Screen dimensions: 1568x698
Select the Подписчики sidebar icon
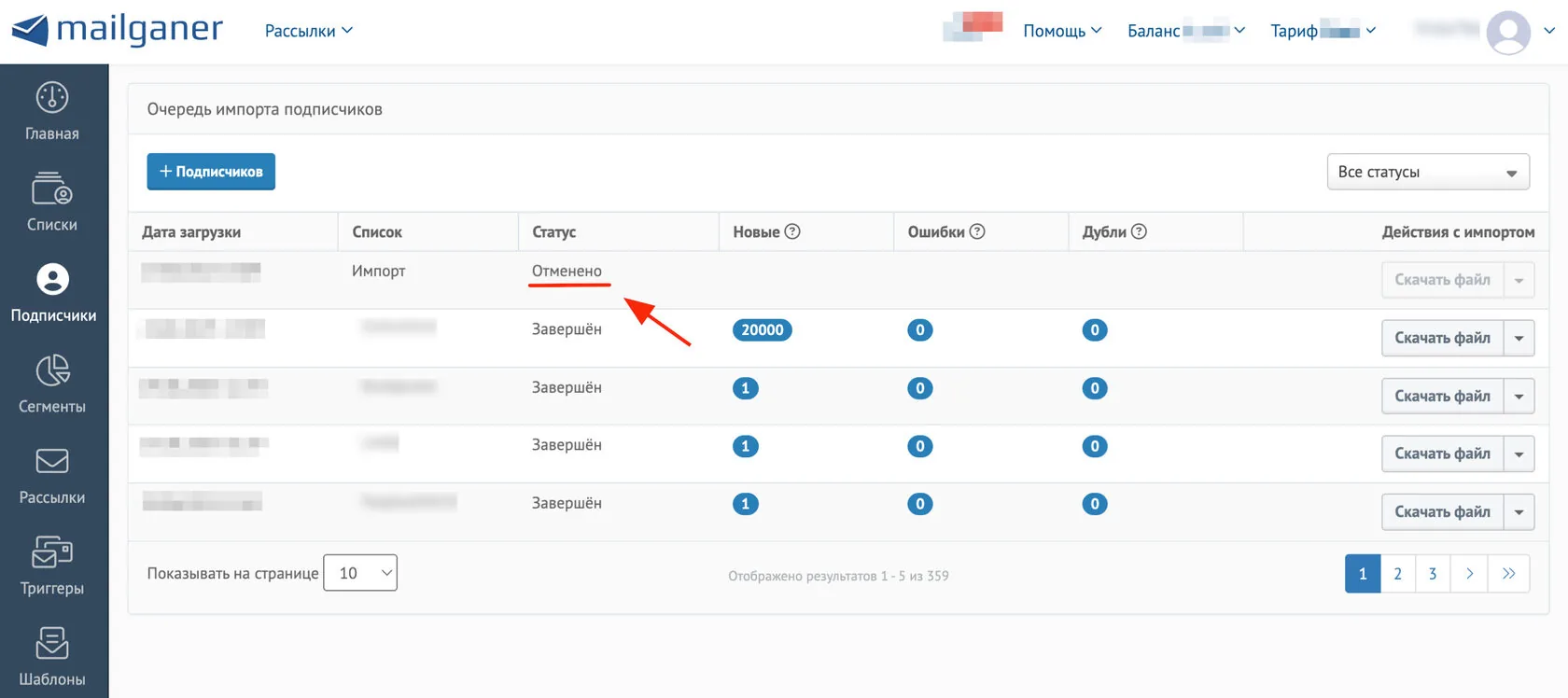point(52,279)
